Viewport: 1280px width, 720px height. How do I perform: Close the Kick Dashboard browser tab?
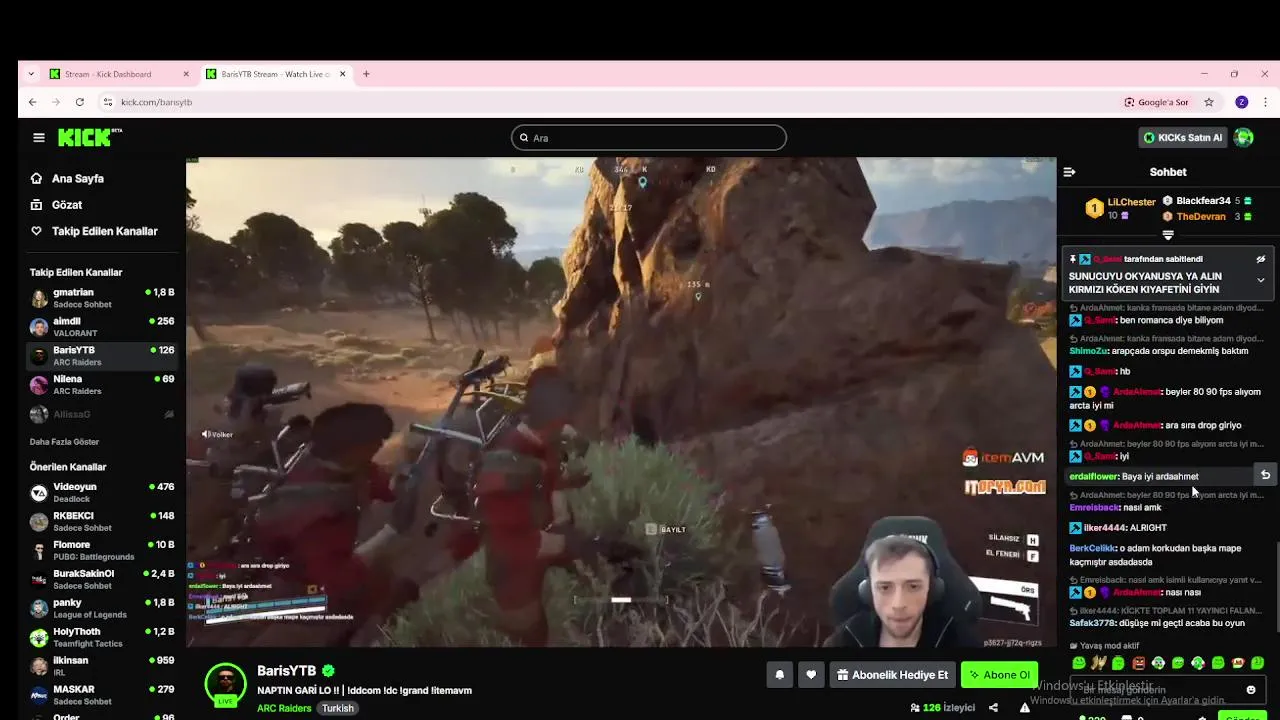186,74
